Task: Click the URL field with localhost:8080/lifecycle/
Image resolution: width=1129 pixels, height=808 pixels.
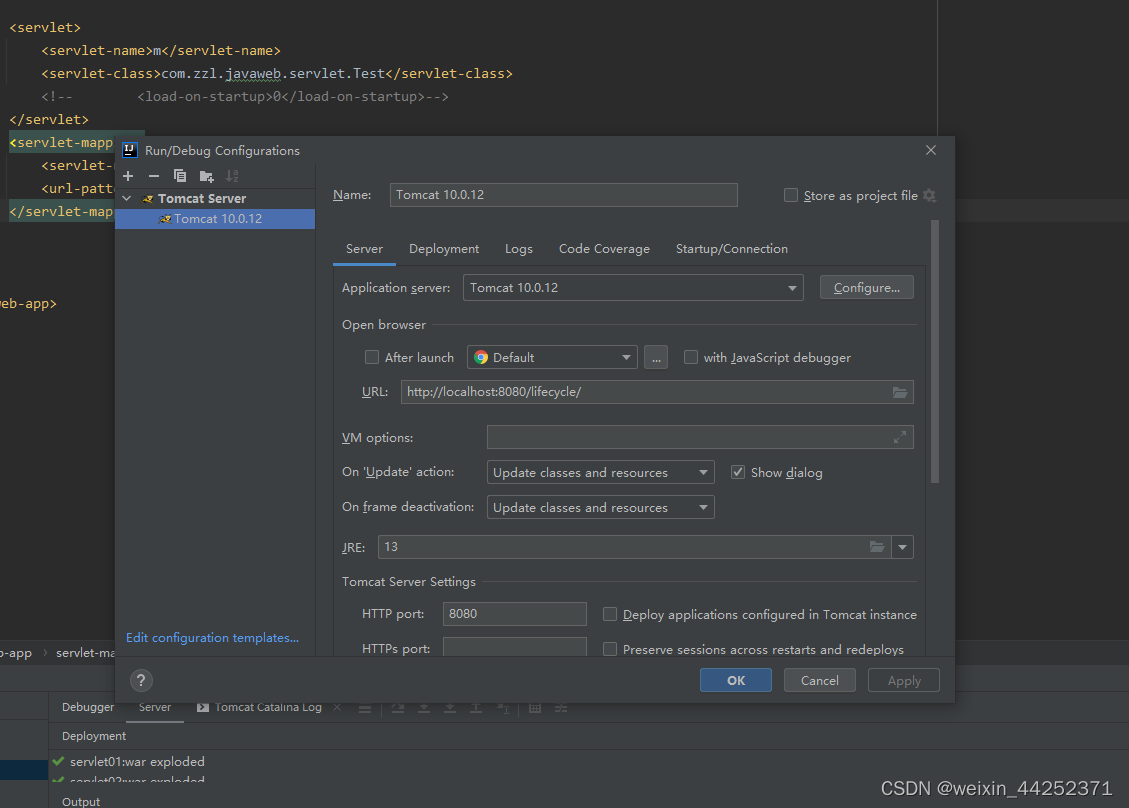Action: tap(657, 392)
